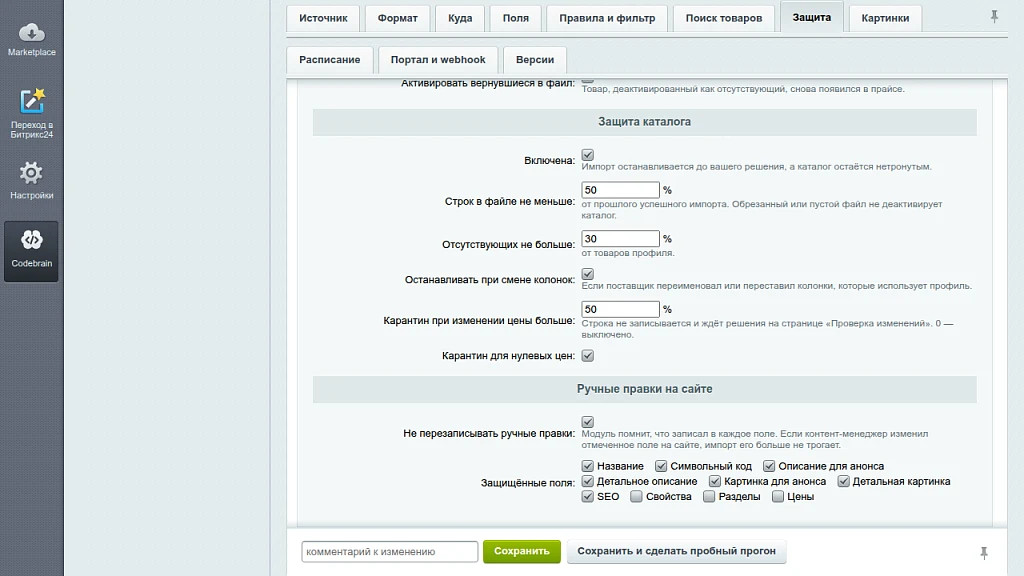Click Сохранить и сделать пробный прогон
The height and width of the screenshot is (576, 1024).
(677, 551)
